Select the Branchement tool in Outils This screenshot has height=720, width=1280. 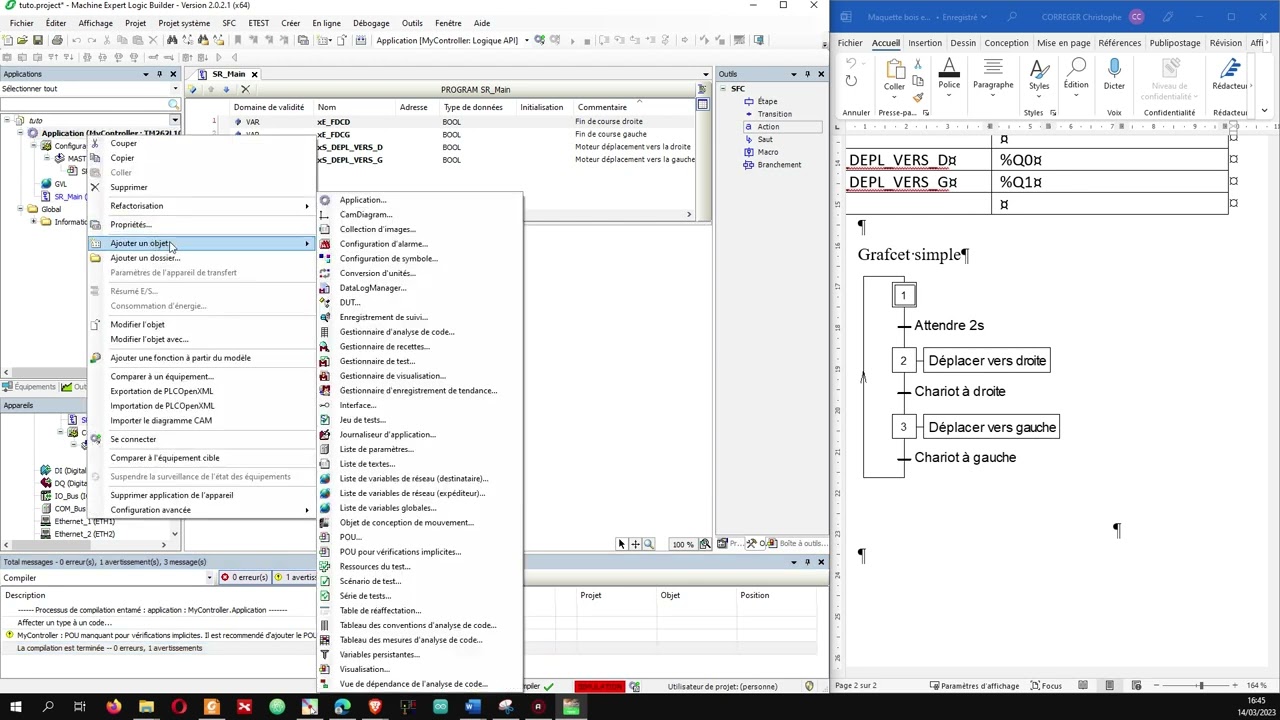tap(779, 165)
